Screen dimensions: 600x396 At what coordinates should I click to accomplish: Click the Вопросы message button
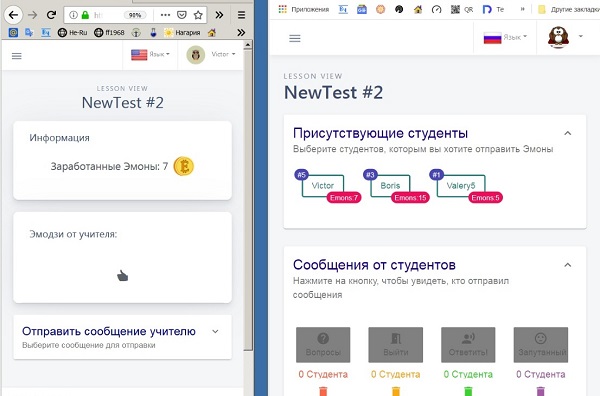[x=323, y=344]
